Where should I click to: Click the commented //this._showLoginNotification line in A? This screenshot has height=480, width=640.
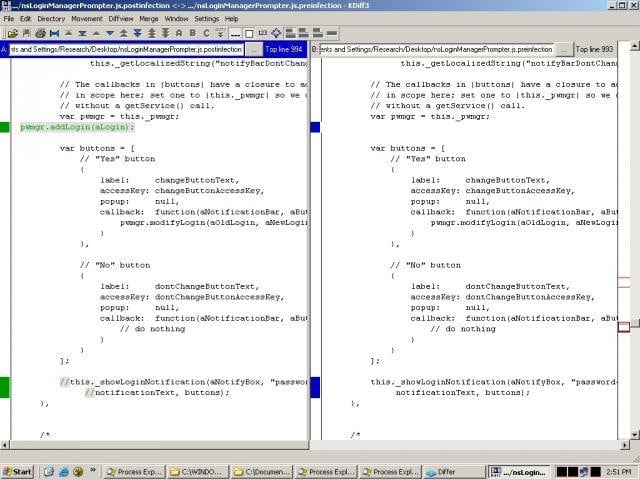[x=183, y=382]
